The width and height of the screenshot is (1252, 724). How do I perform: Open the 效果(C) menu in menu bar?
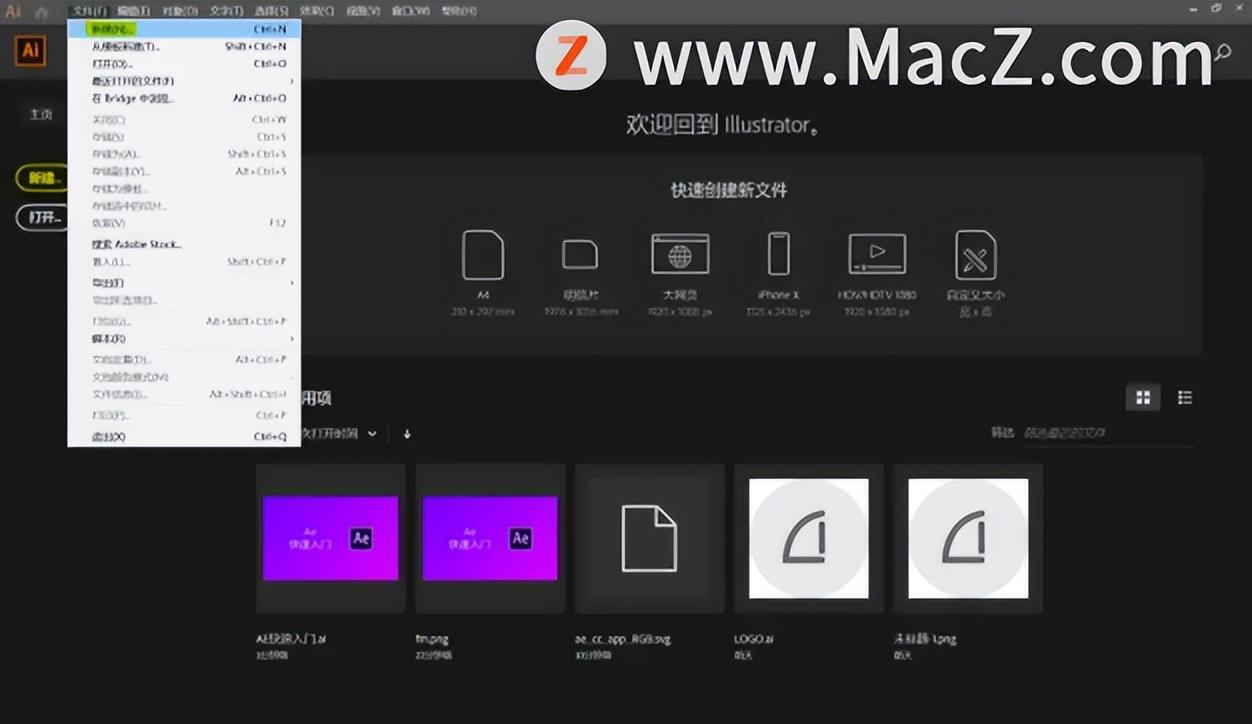pyautogui.click(x=318, y=11)
